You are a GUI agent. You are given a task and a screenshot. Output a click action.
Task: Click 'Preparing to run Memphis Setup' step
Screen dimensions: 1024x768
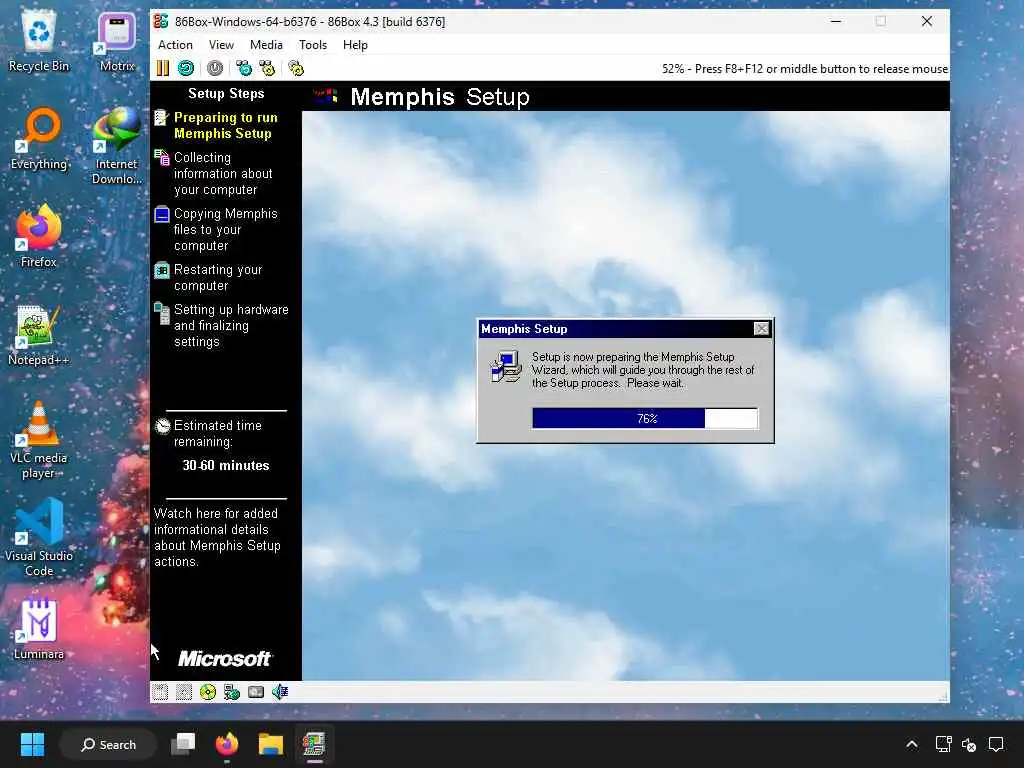pyautogui.click(x=226, y=125)
